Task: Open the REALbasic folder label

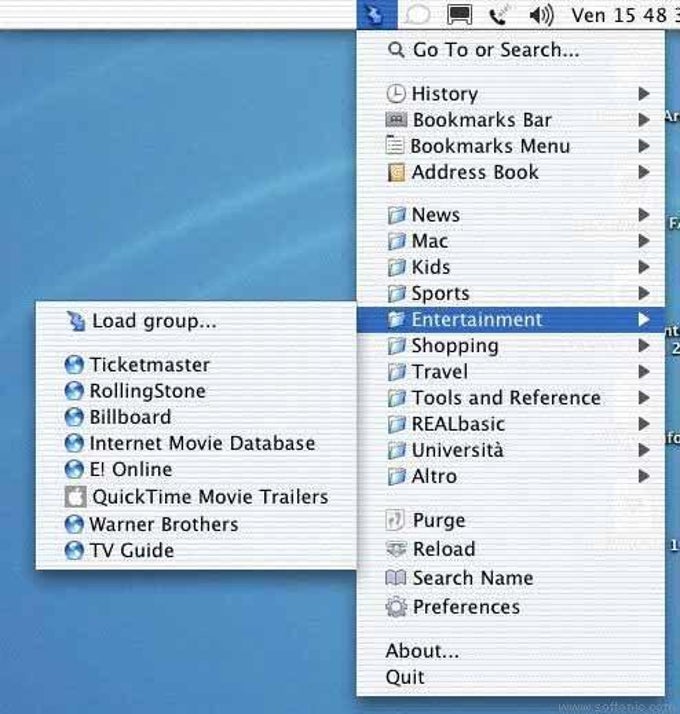Action: tap(458, 424)
